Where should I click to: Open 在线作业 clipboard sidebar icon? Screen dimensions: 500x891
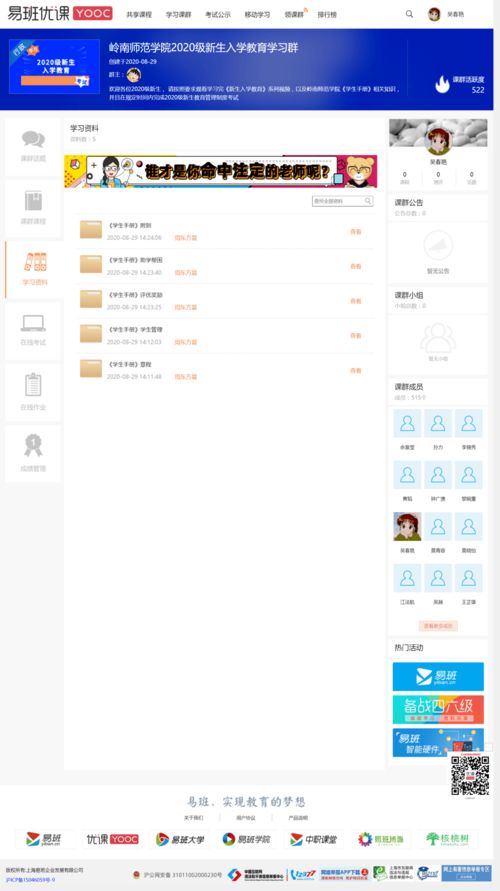[33, 385]
